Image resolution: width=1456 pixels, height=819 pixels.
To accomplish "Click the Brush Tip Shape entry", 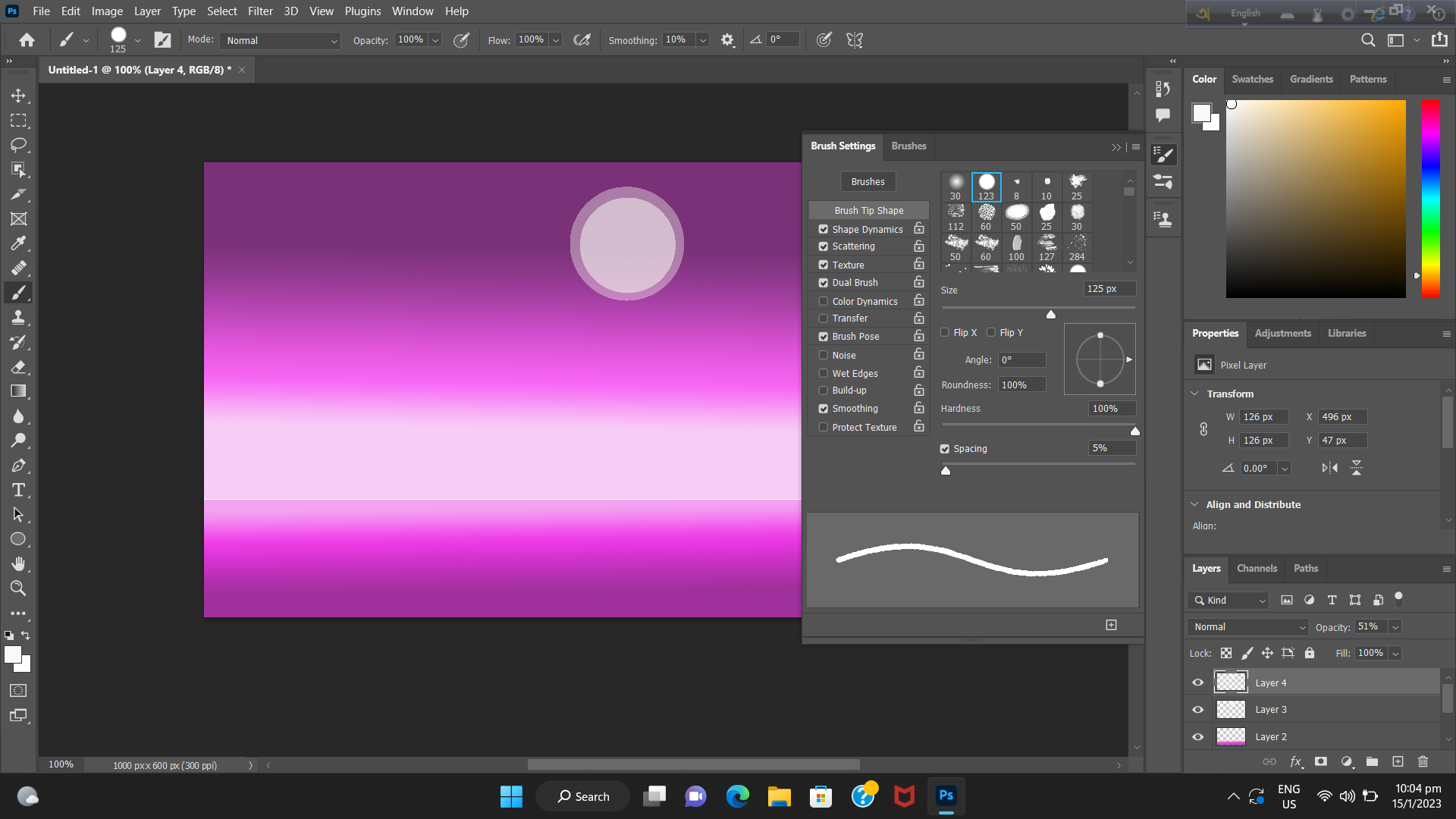I will 869,210.
